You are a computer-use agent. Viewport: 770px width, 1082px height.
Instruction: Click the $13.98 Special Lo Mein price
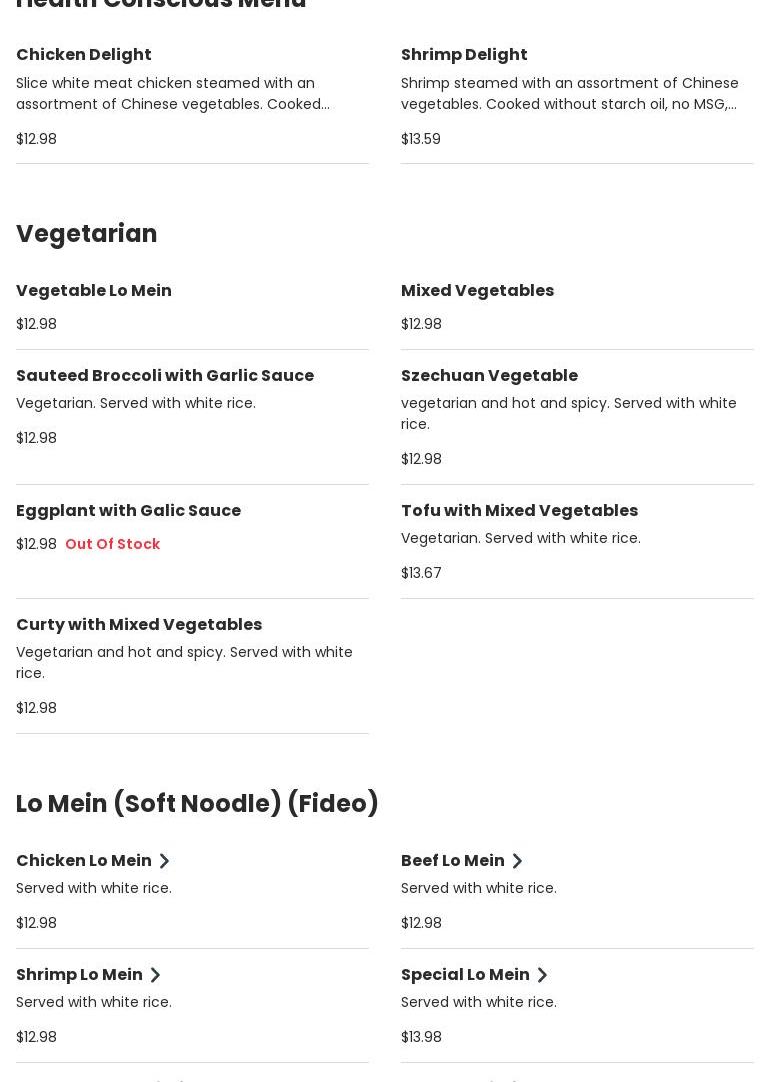point(421,1037)
